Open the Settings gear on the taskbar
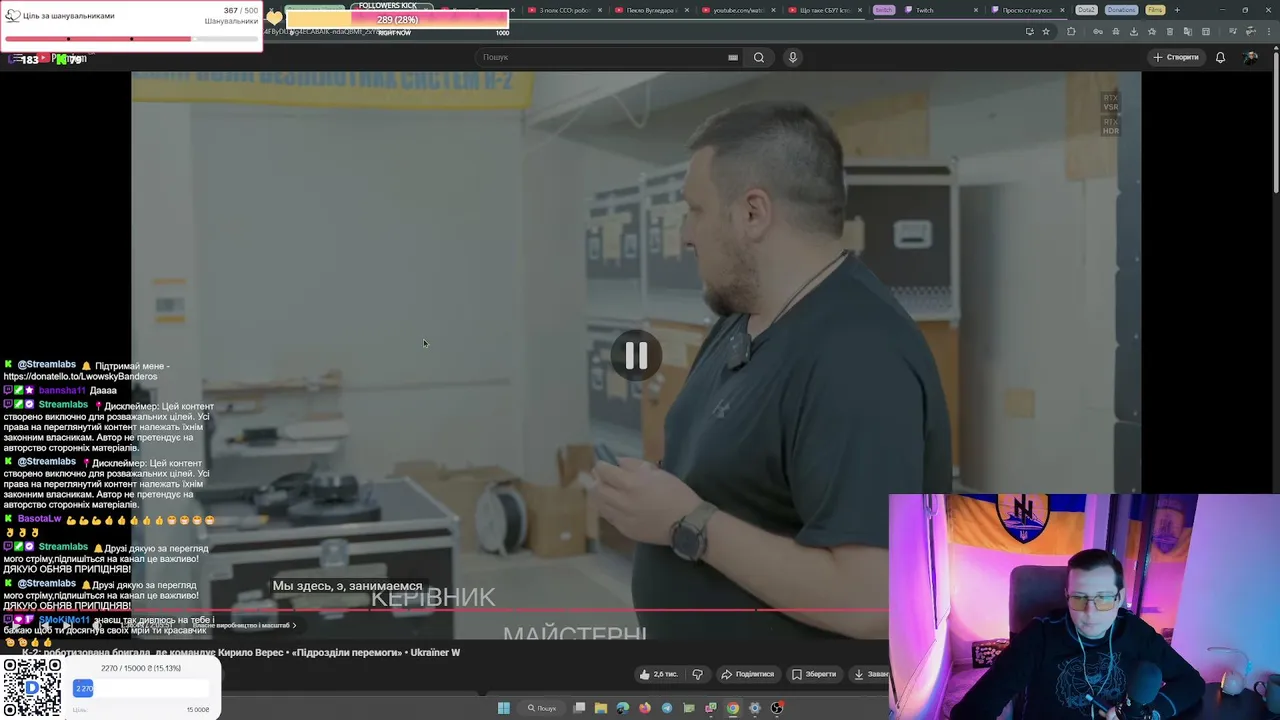This screenshot has width=1280, height=720. (x=755, y=708)
